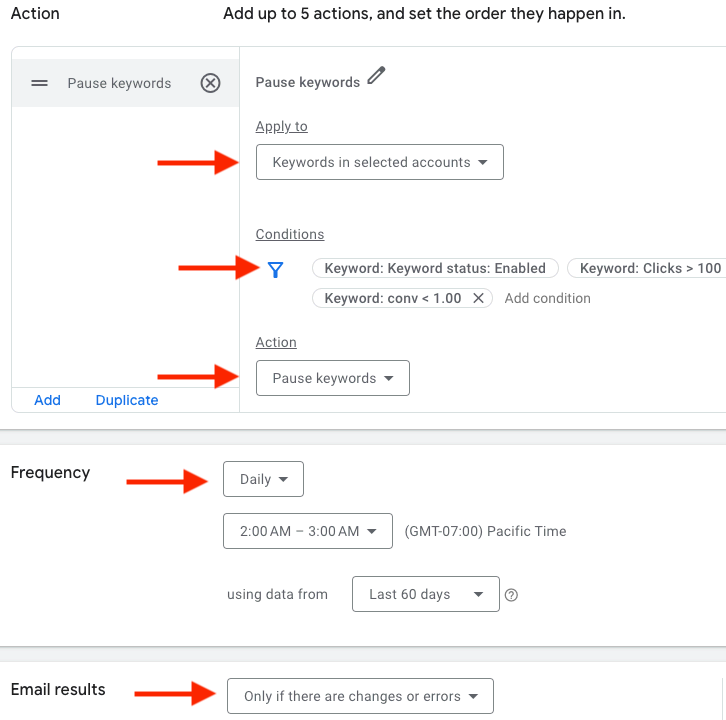
Task: Open the Keywords in selected accounts dropdown
Action: (379, 162)
